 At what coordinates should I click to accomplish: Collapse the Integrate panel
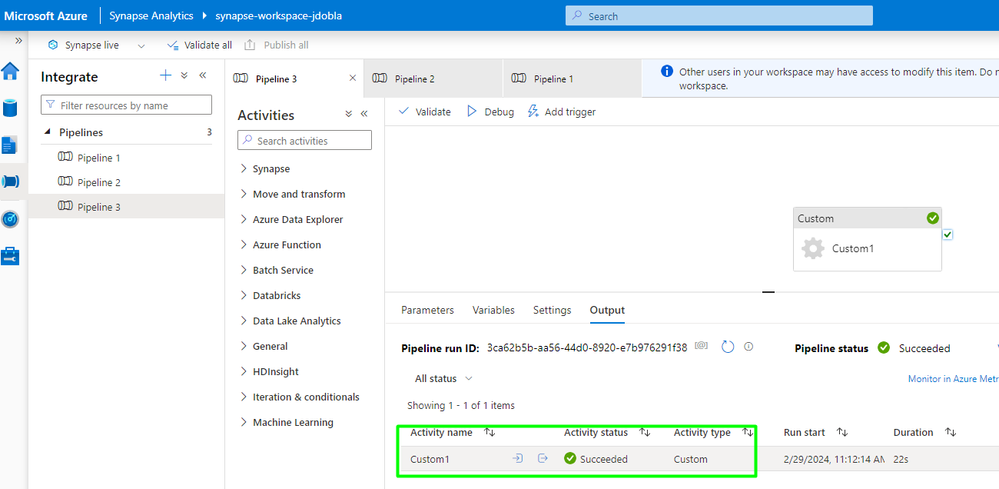coord(203,76)
